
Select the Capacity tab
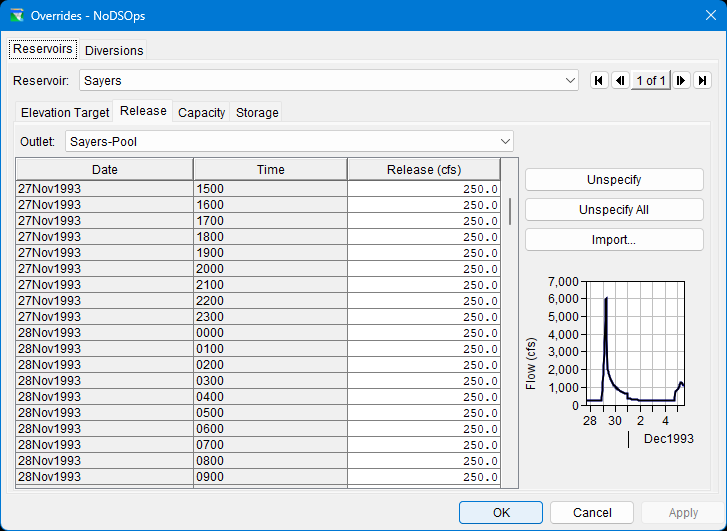(x=201, y=112)
